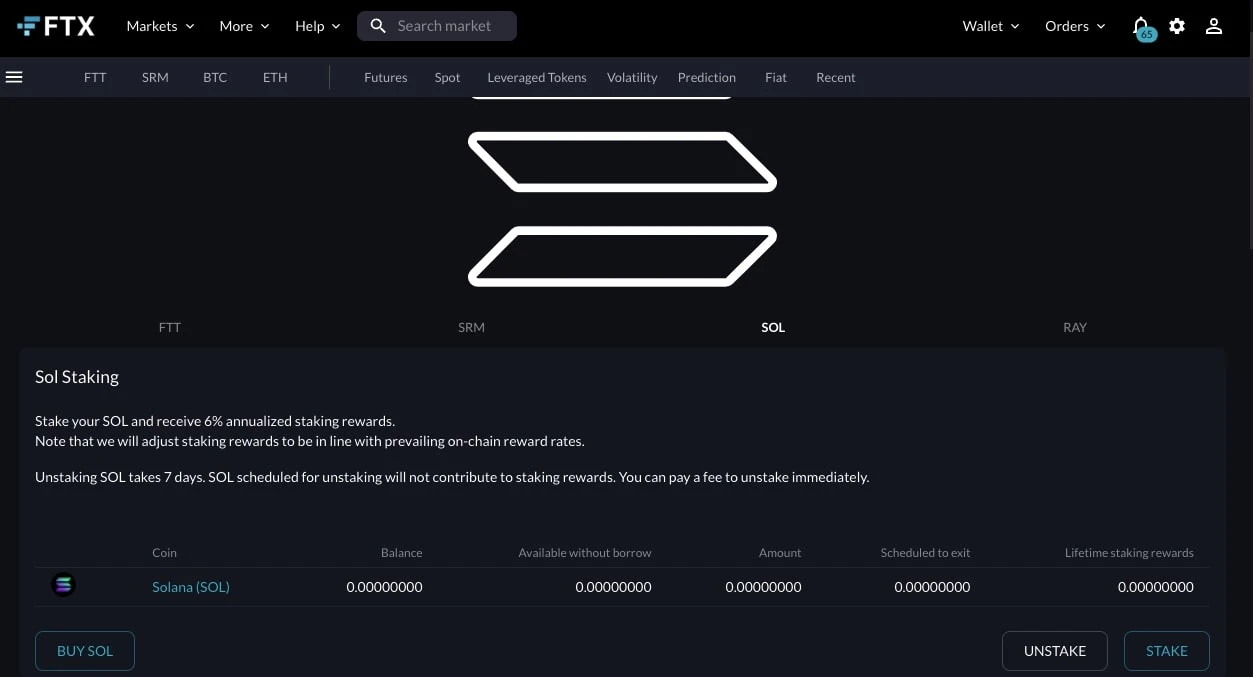Screen dimensions: 1253x677
Task: Click the search magnifier icon
Action: 378,26
